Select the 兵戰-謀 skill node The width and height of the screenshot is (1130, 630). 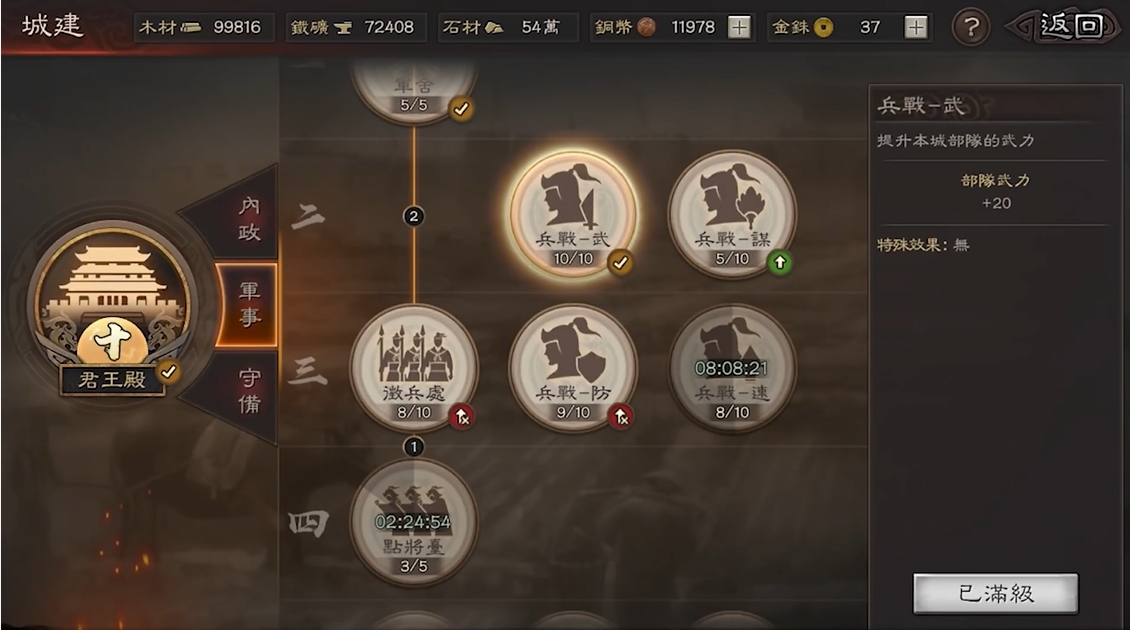click(x=732, y=214)
